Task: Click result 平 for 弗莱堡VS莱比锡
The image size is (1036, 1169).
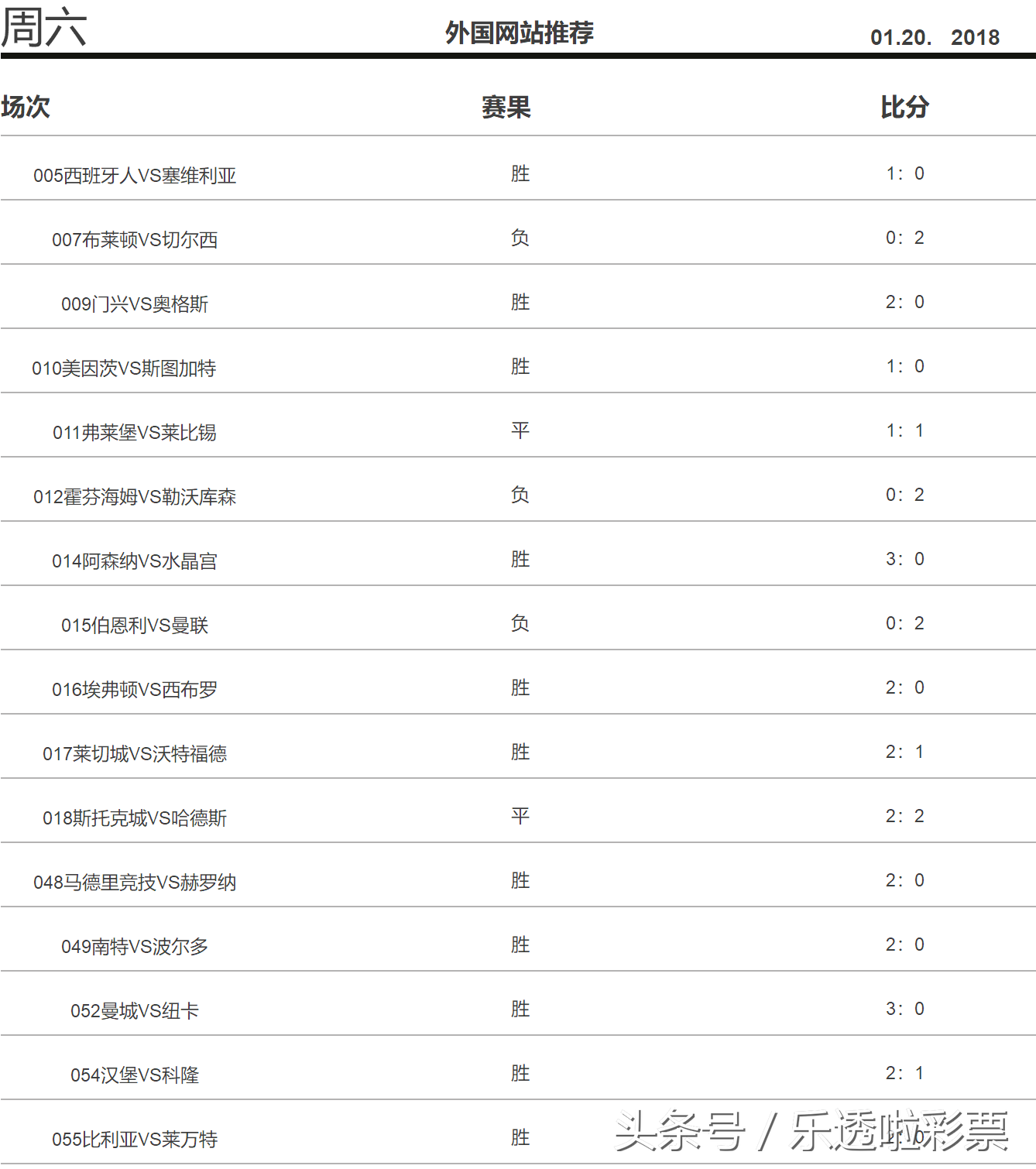Action: click(520, 430)
